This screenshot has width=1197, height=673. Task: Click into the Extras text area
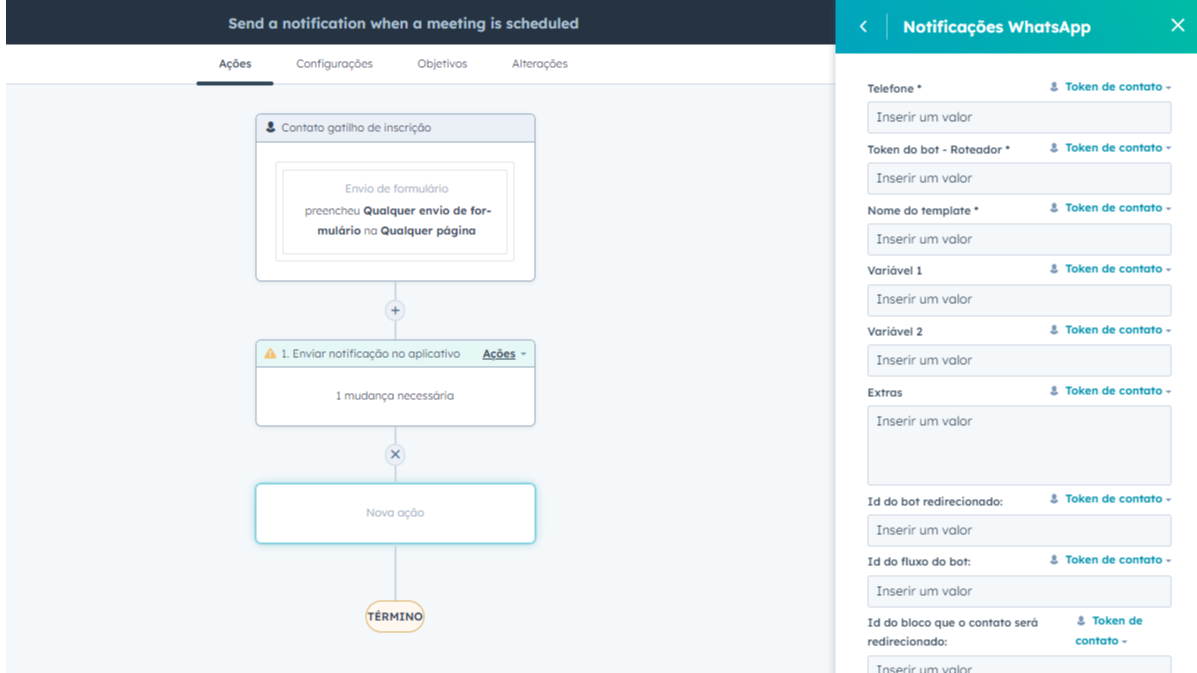click(1018, 445)
